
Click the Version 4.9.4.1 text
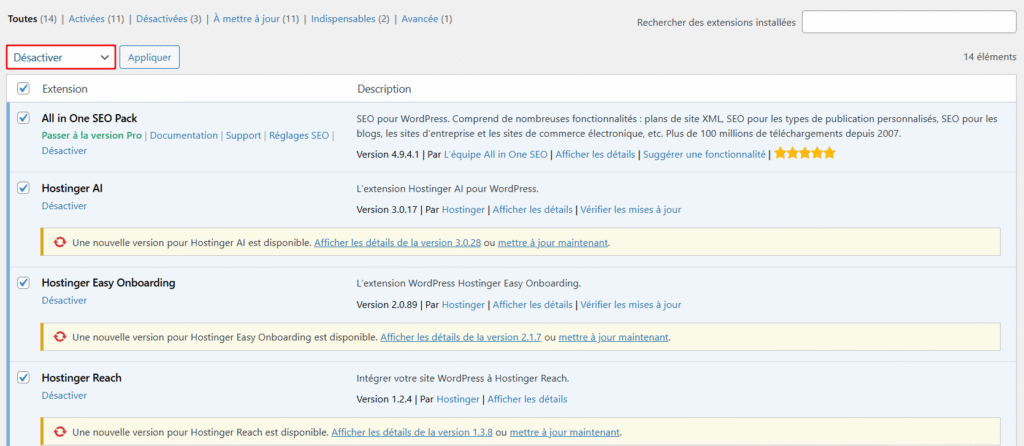pyautogui.click(x=387, y=155)
